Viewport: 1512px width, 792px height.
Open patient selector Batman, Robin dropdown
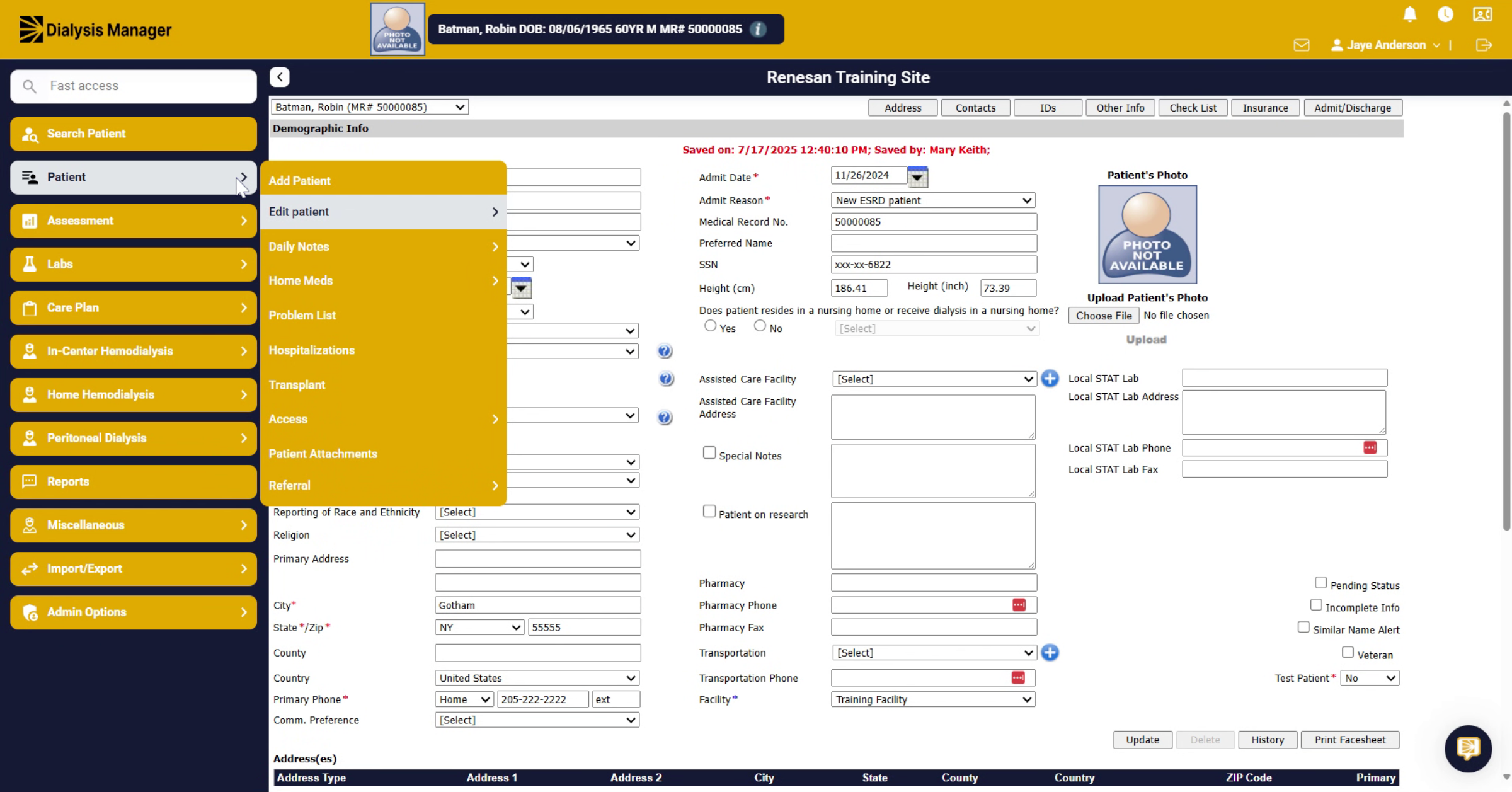pyautogui.click(x=370, y=107)
